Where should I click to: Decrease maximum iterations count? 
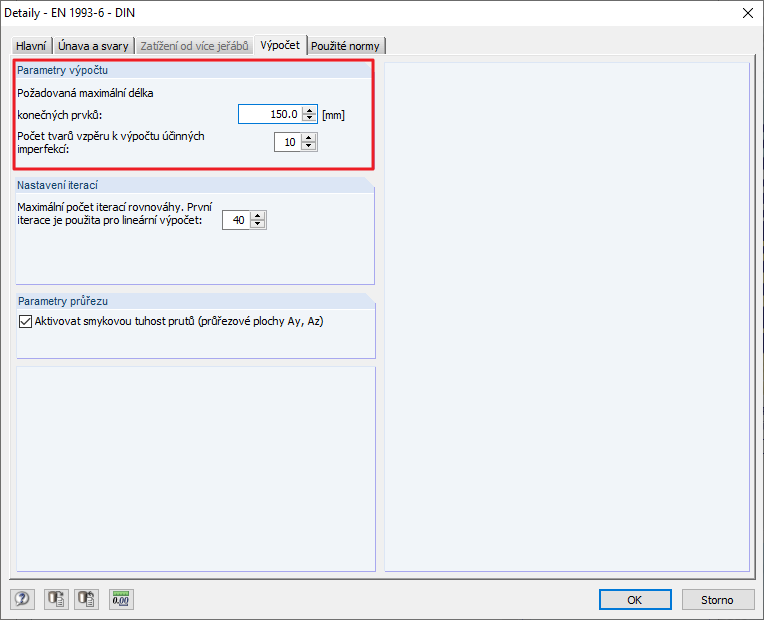(x=258, y=224)
